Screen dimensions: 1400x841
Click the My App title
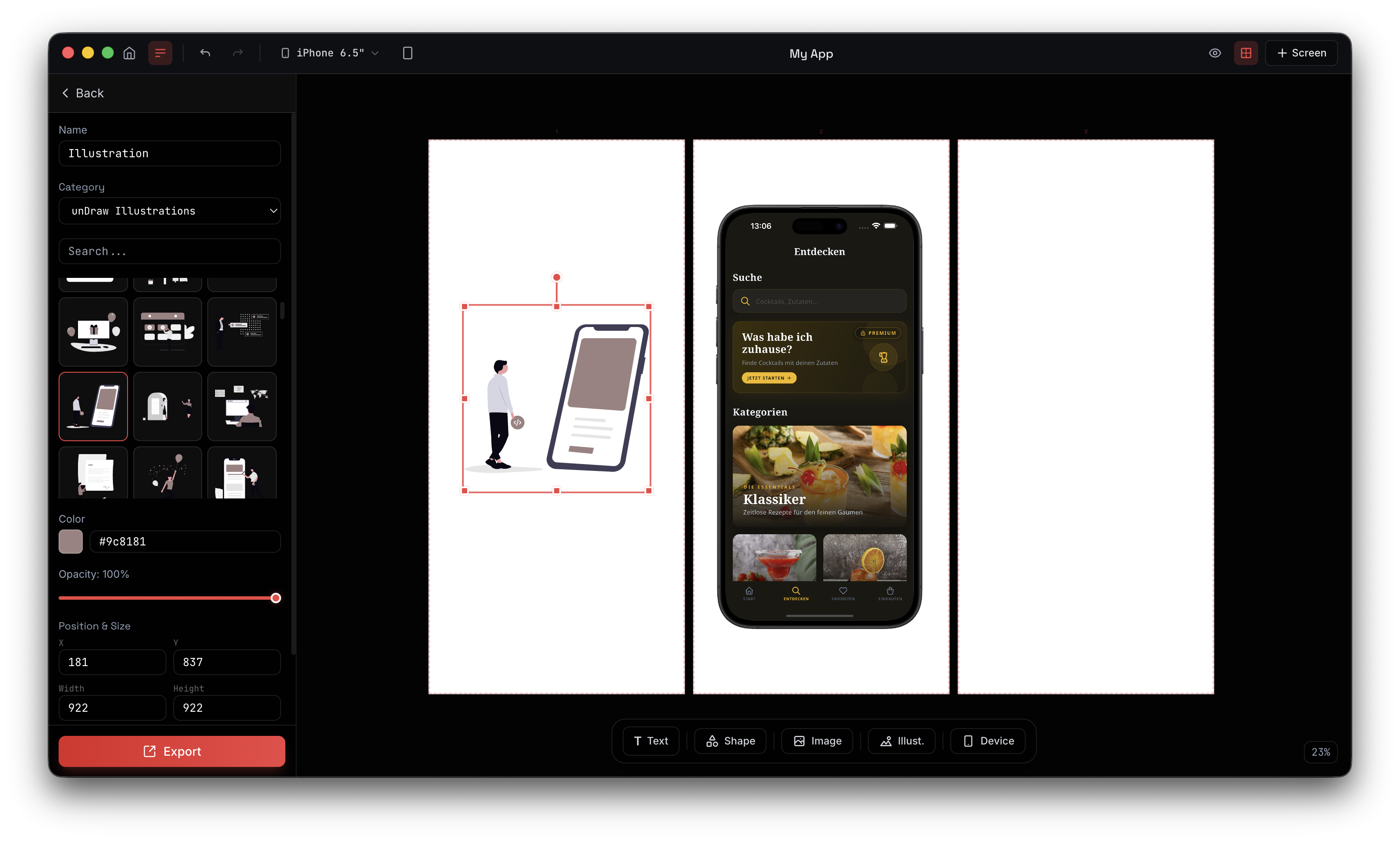pos(810,54)
